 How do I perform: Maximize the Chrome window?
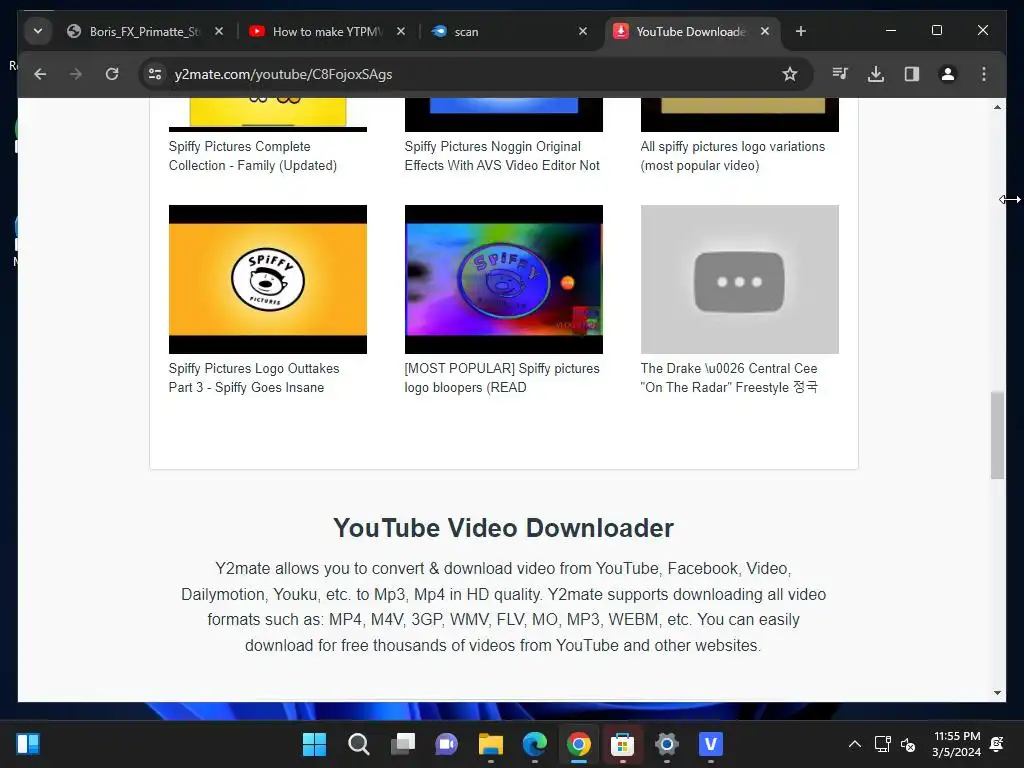pos(936,31)
